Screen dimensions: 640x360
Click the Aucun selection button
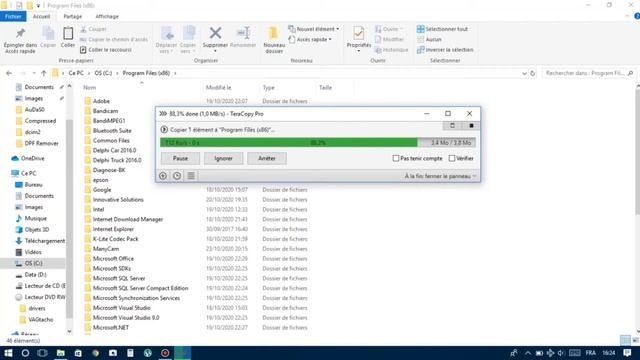(429, 40)
